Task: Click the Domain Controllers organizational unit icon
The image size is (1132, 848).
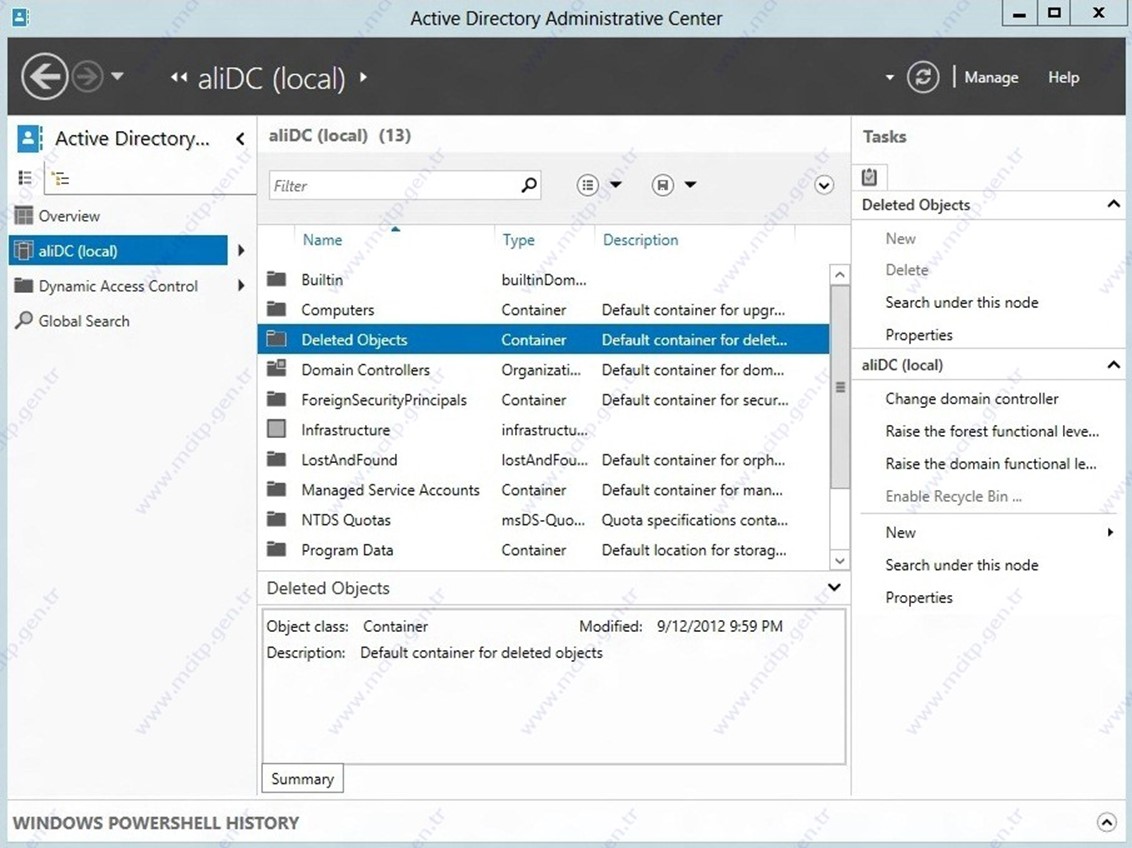Action: (277, 368)
